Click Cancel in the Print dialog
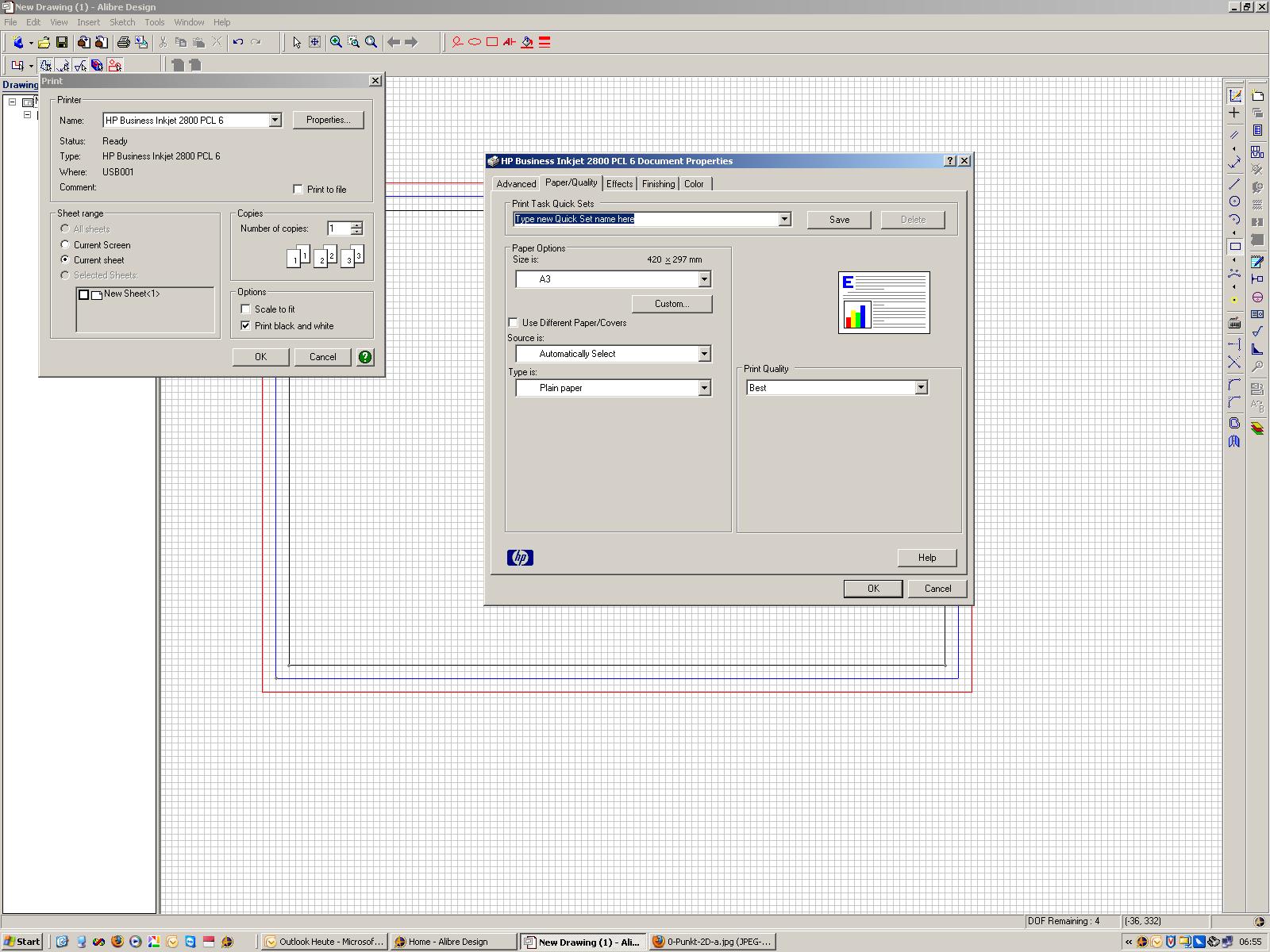This screenshot has height=952, width=1270. [323, 357]
